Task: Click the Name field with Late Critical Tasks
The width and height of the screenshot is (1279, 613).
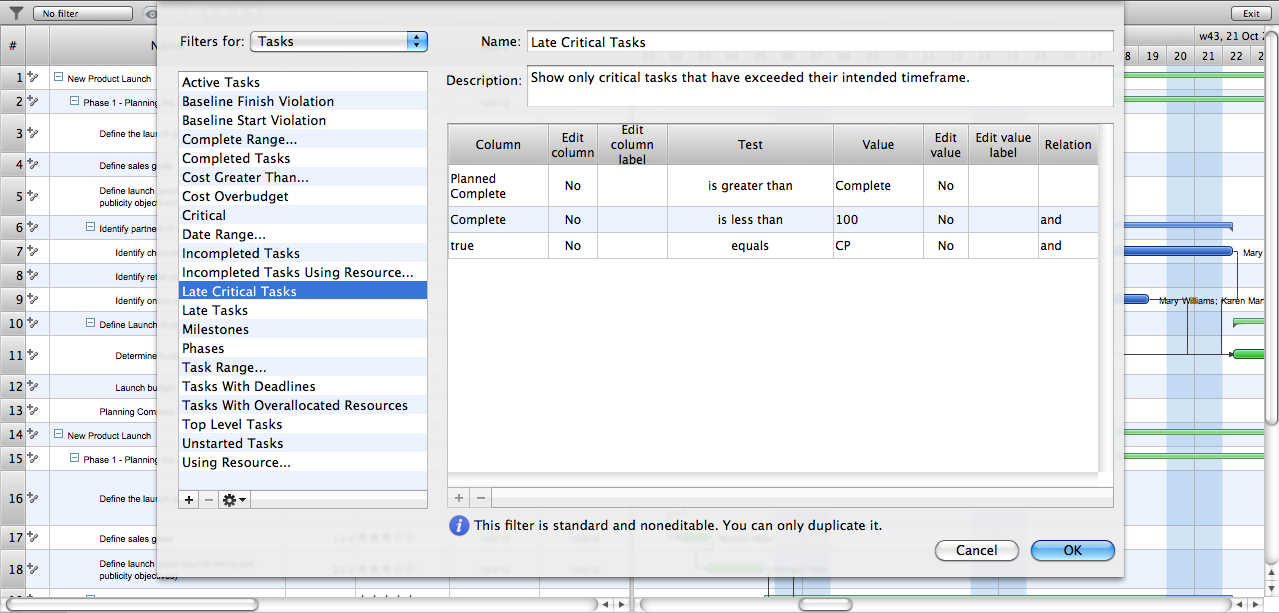Action: pyautogui.click(x=819, y=42)
